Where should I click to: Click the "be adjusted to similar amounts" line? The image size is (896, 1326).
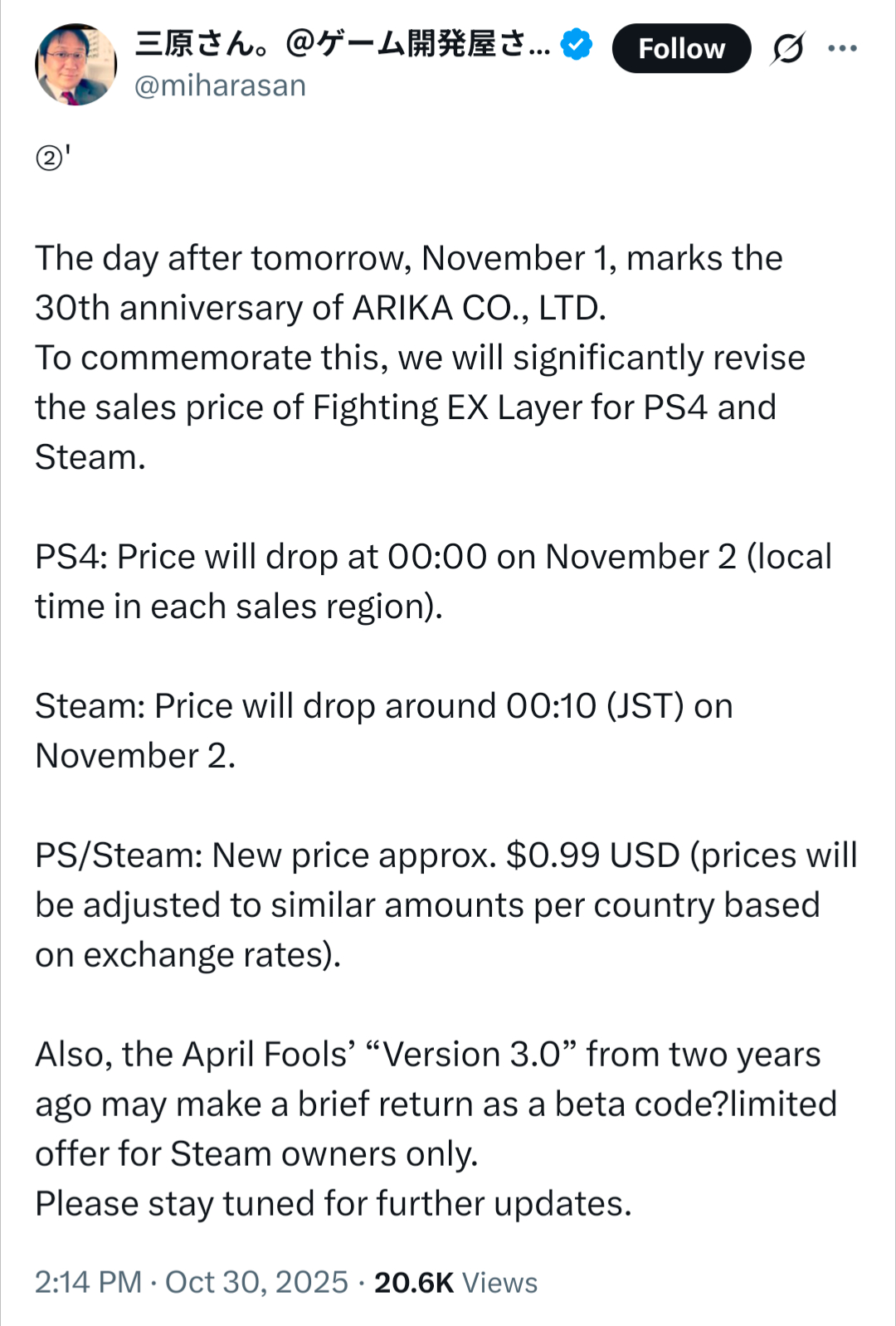pos(426,905)
